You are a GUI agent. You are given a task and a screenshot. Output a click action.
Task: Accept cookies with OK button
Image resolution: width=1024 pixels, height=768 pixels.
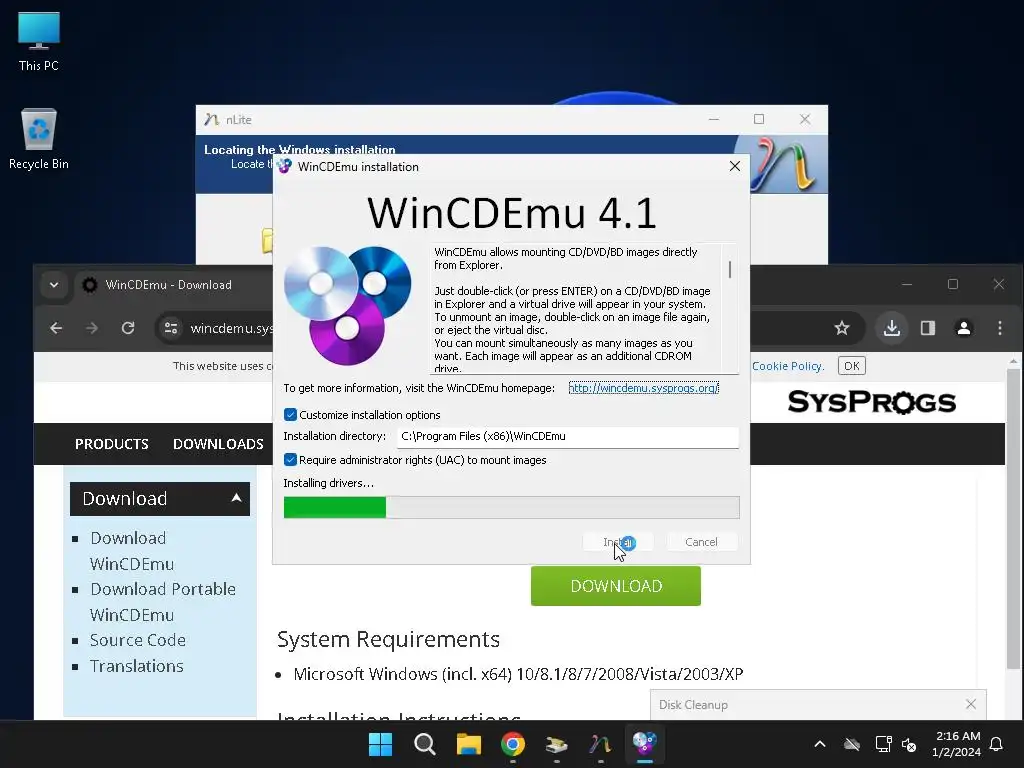[852, 366]
